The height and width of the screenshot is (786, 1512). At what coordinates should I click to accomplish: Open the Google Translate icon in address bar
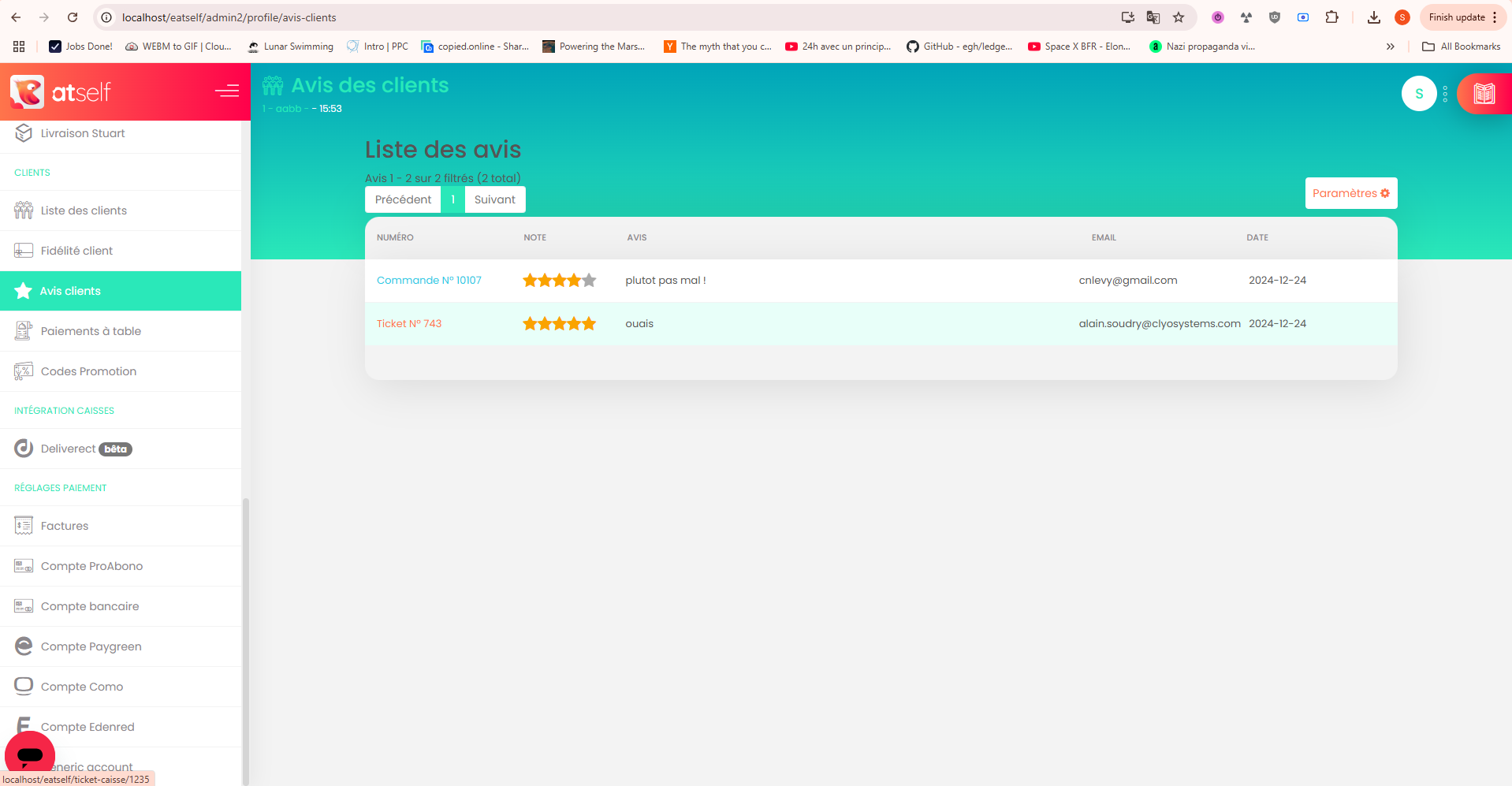(1153, 17)
